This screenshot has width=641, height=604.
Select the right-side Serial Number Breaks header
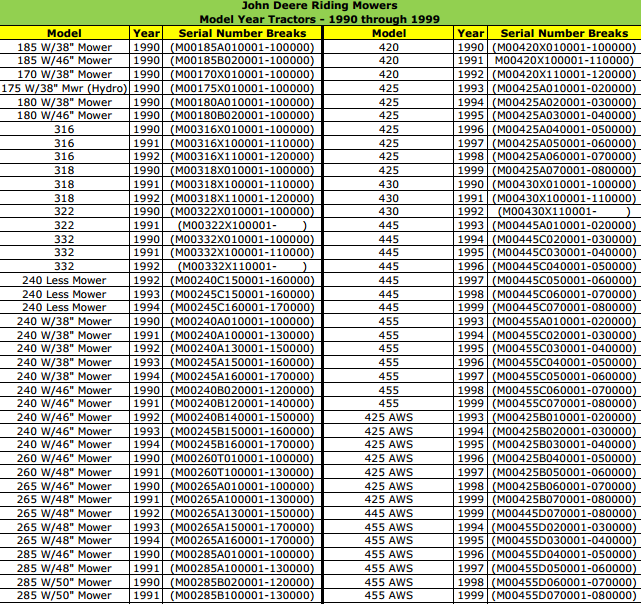[x=564, y=33]
